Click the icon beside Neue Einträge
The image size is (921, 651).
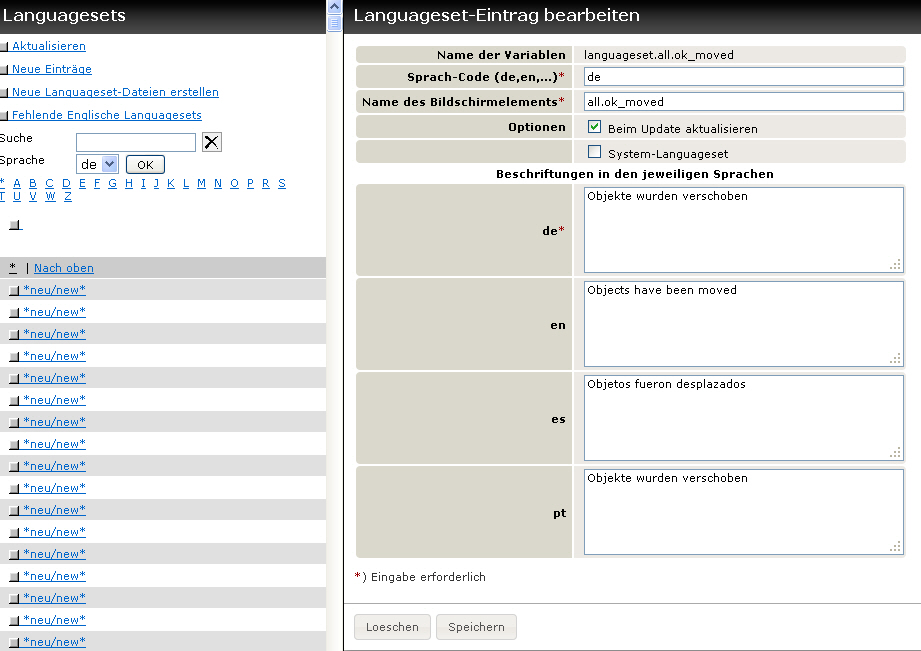click(x=5, y=70)
